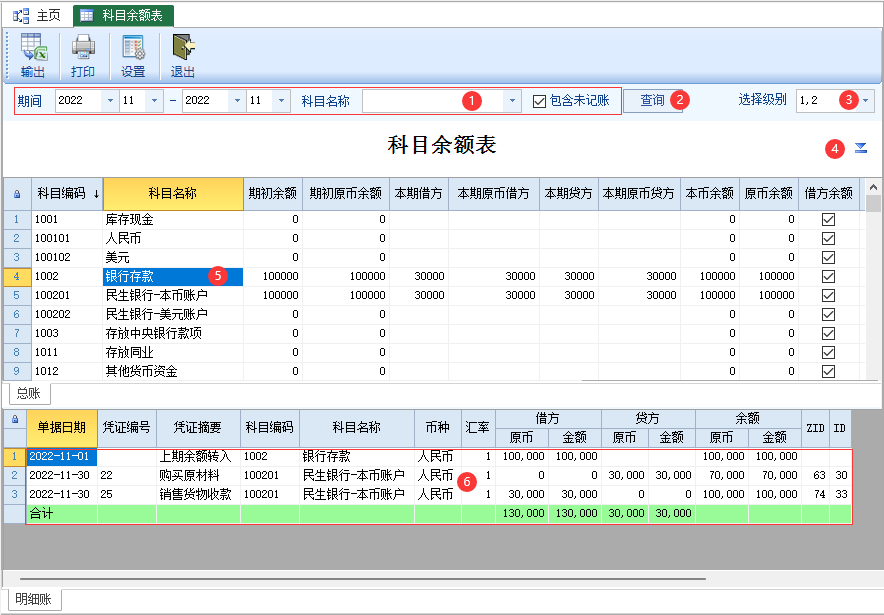Click the 输出 export icon
Viewport: 884px width, 615px height.
point(33,48)
